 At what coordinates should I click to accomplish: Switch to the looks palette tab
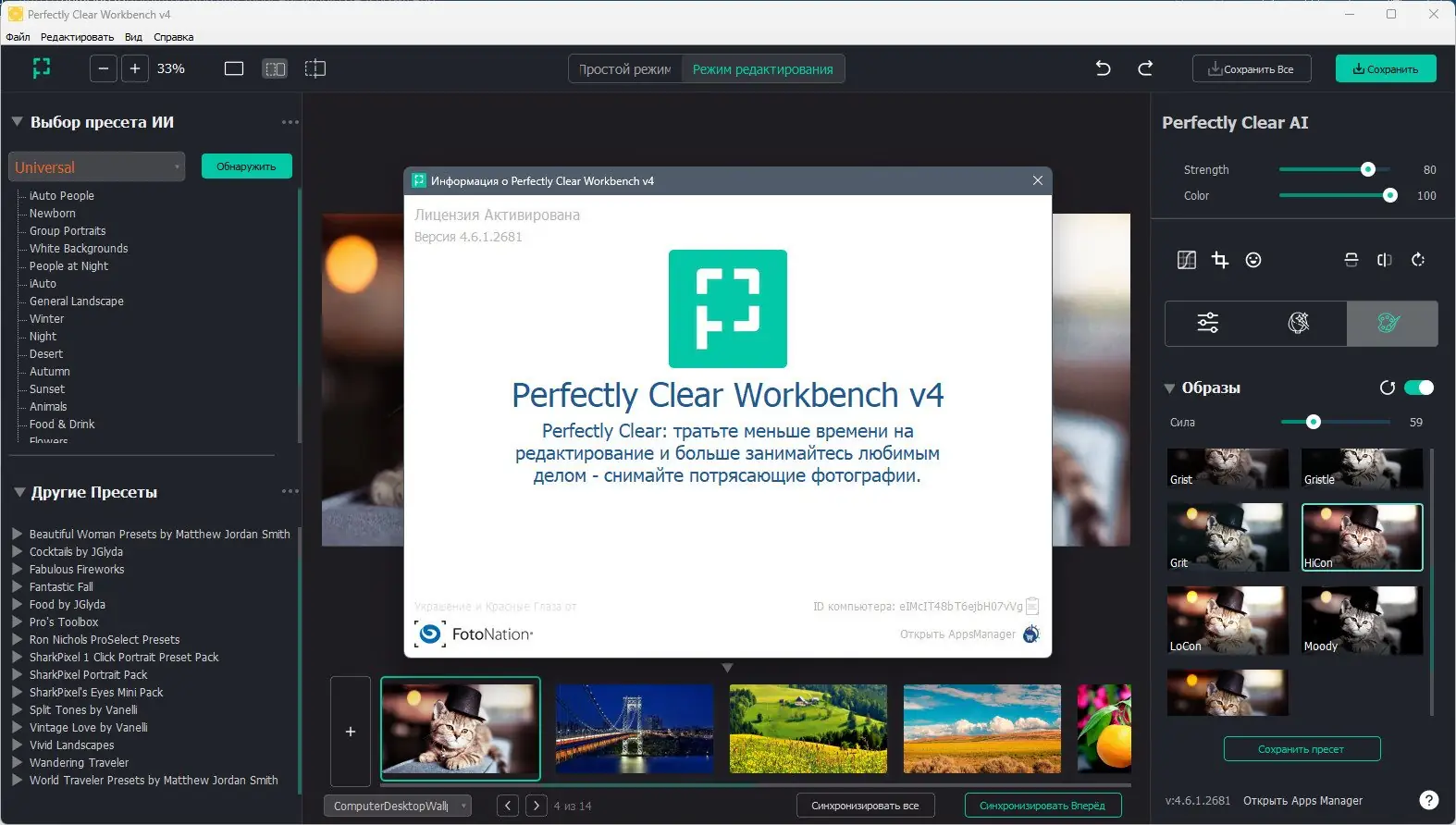tap(1391, 323)
